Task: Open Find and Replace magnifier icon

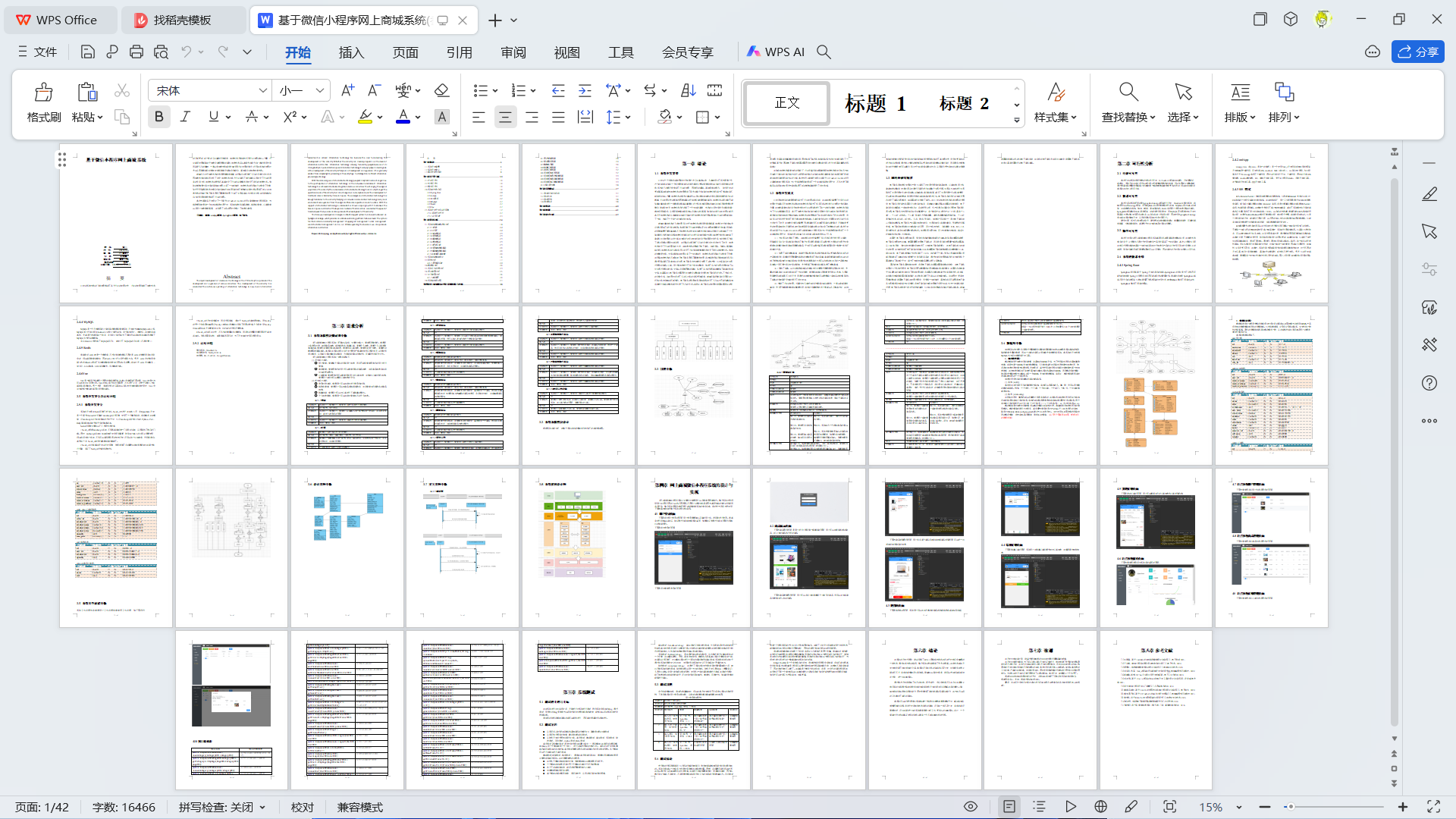Action: click(1128, 93)
